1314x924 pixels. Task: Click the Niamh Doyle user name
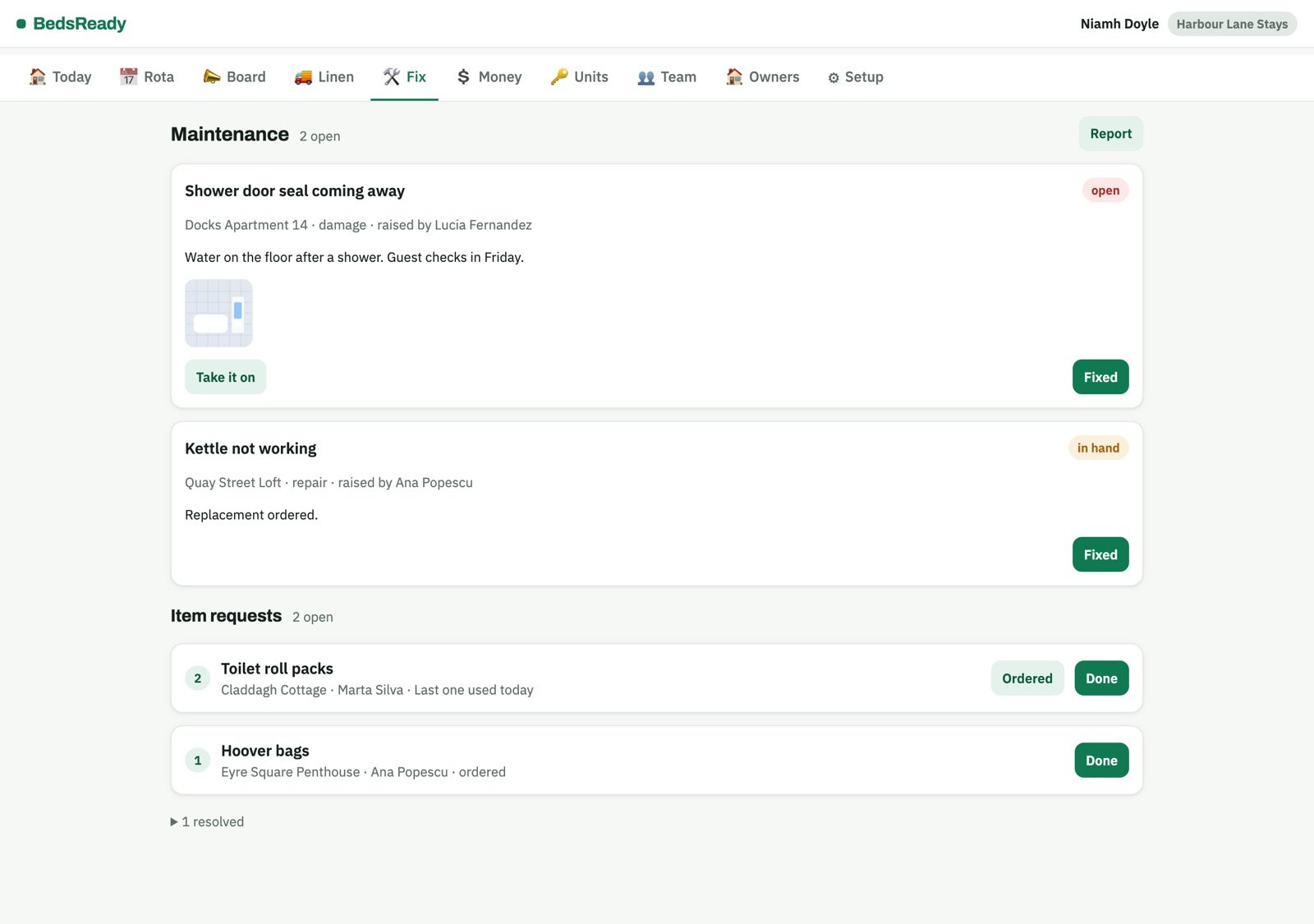tap(1119, 24)
